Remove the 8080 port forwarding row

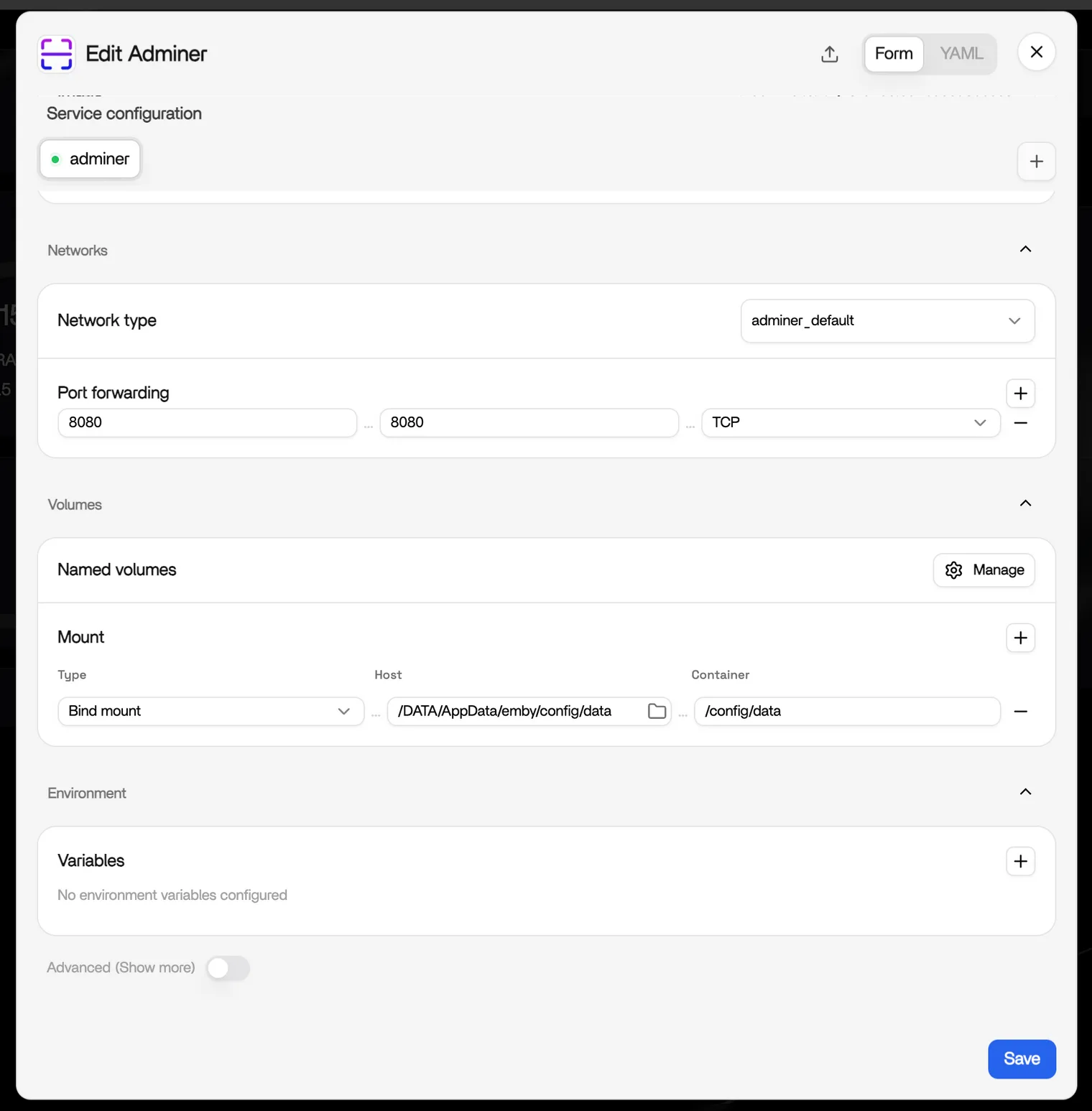tap(1020, 423)
